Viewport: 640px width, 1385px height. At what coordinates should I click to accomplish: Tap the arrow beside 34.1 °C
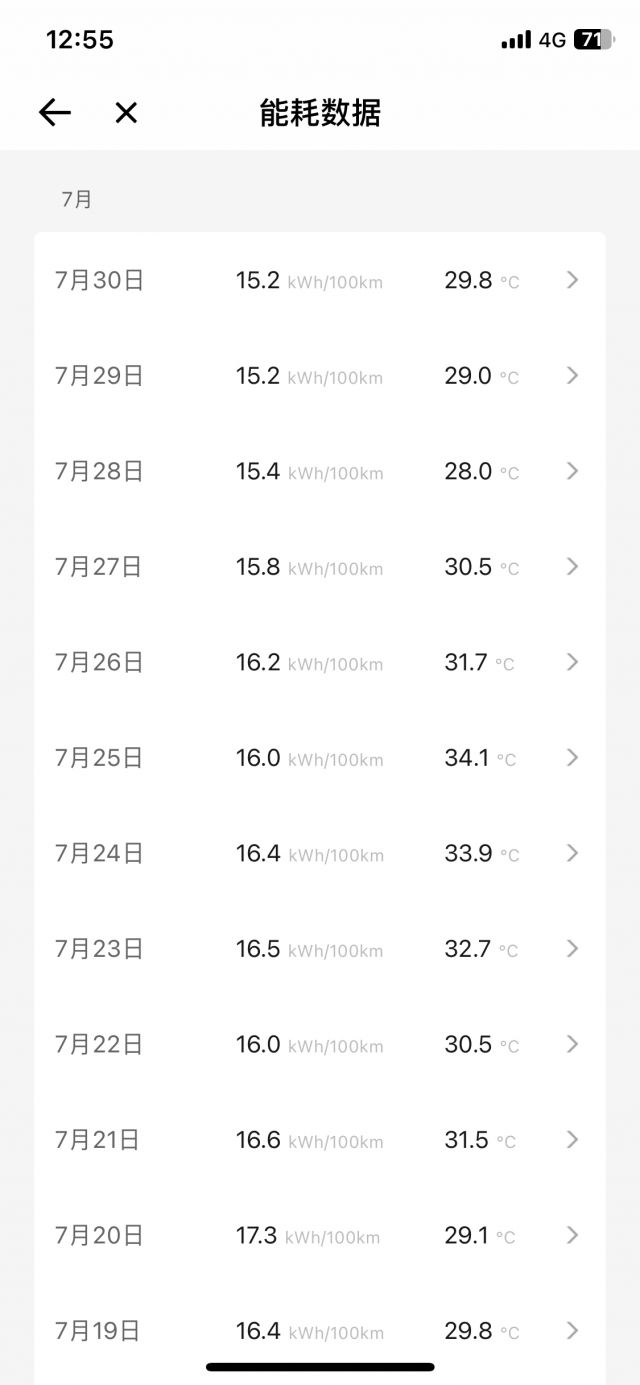coord(572,757)
